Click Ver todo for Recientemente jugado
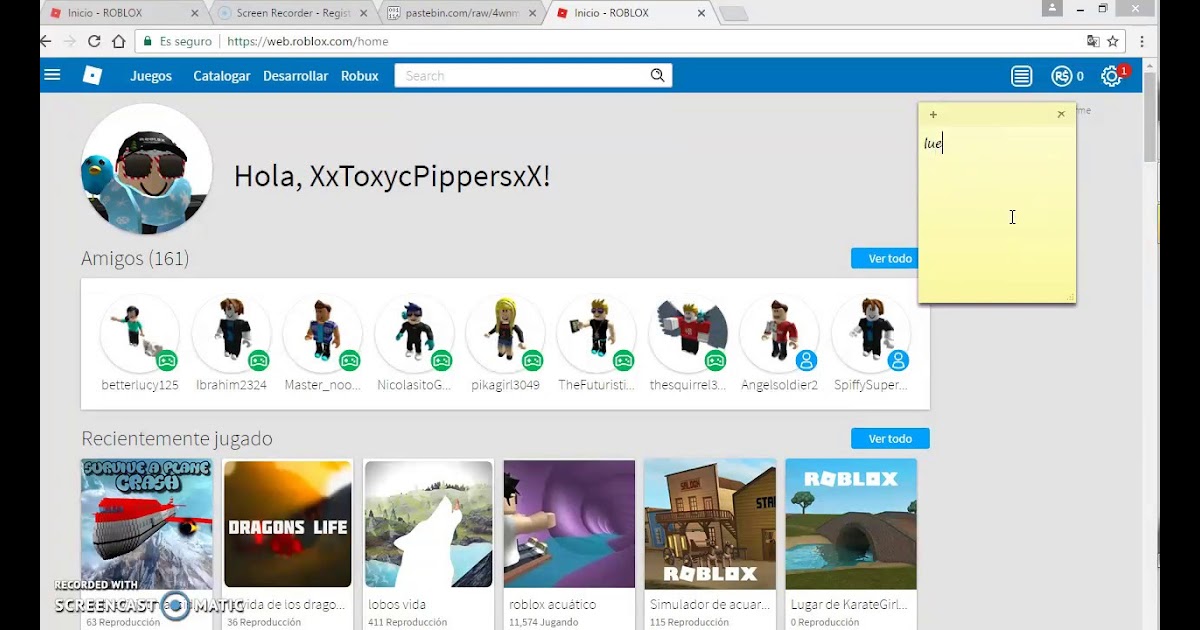This screenshot has height=630, width=1200. [x=890, y=438]
